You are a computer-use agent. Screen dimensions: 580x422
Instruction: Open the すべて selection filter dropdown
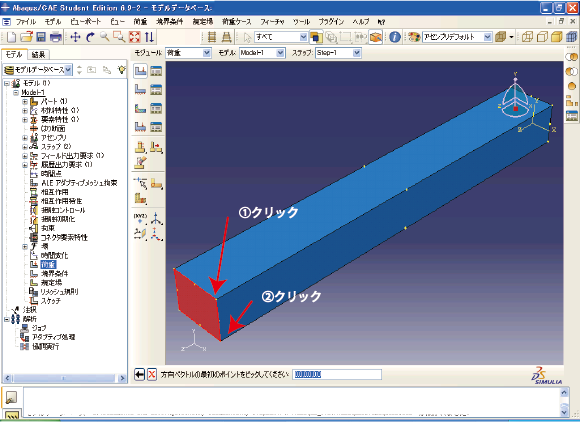pyautogui.click(x=303, y=37)
